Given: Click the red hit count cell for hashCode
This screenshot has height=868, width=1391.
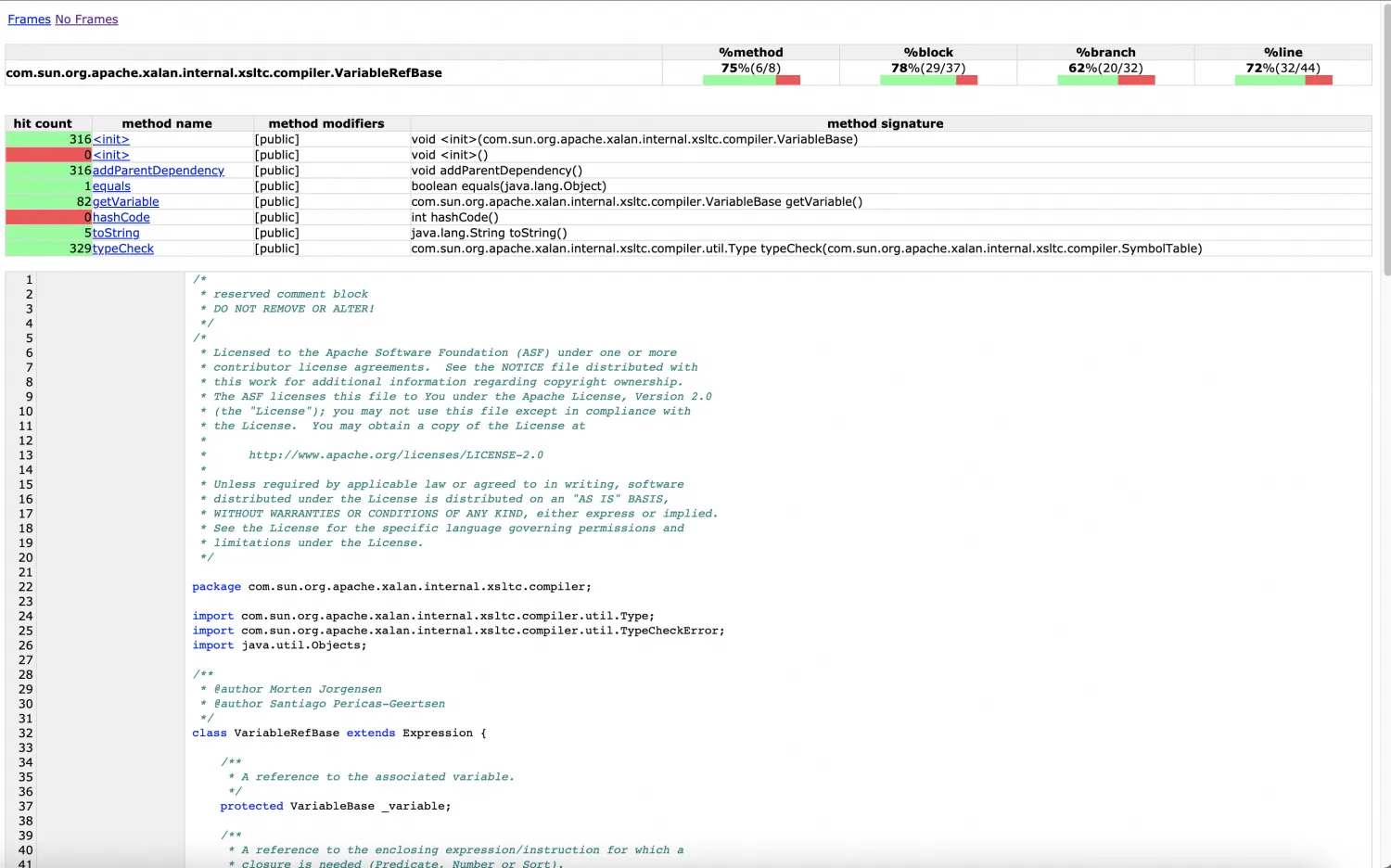Looking at the screenshot, I should pyautogui.click(x=48, y=218).
